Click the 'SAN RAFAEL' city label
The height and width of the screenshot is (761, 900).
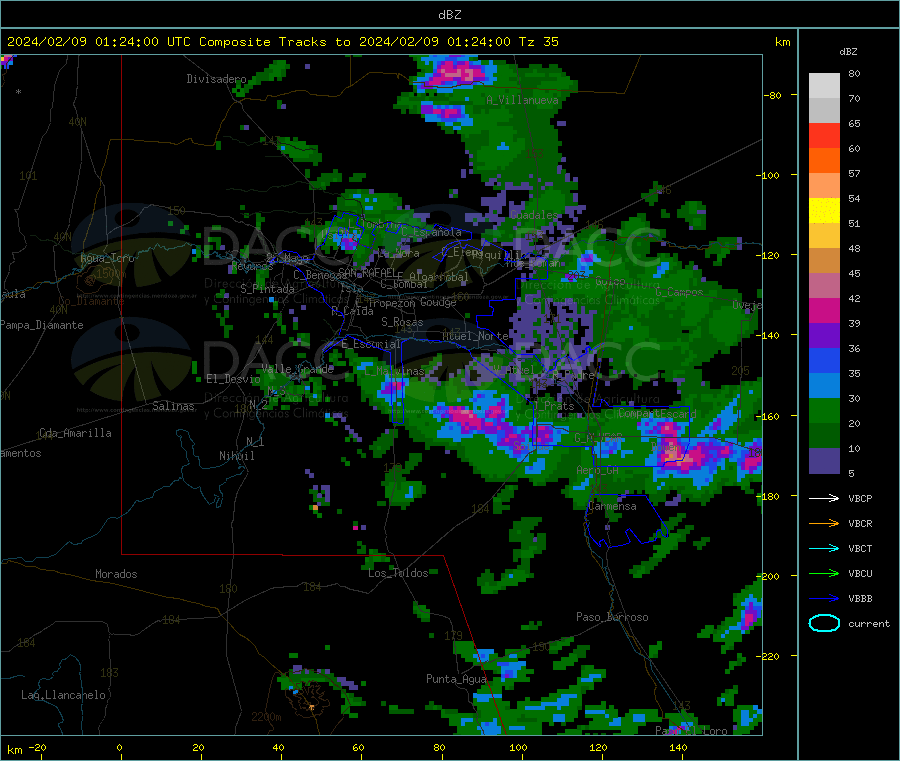pos(366,272)
